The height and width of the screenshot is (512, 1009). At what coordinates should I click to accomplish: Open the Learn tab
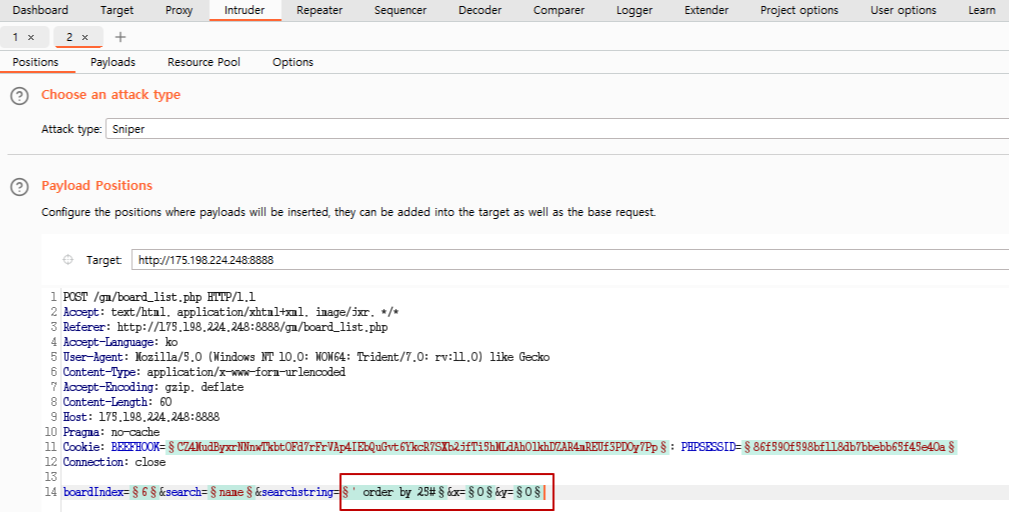[x=982, y=10]
